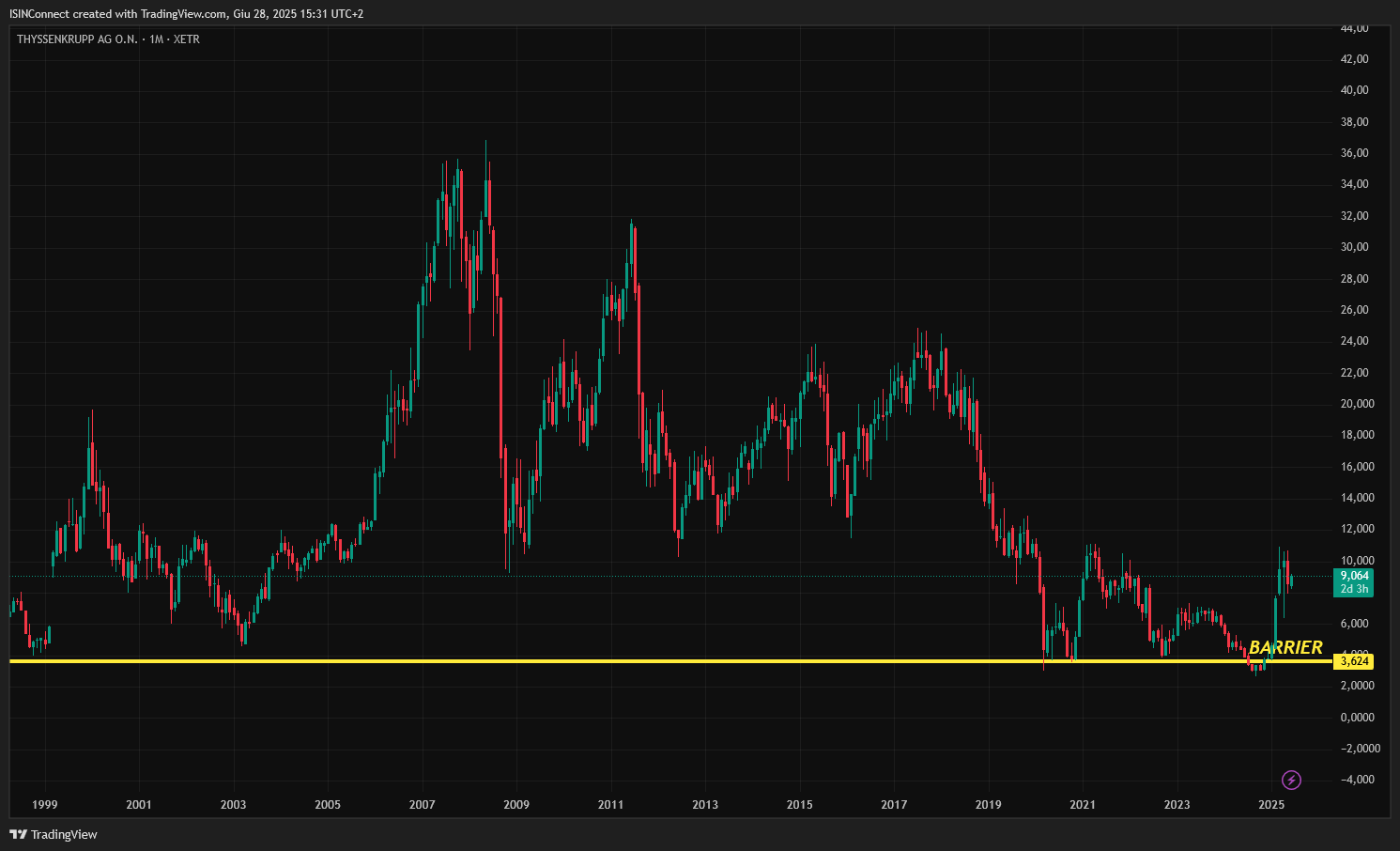Image resolution: width=1400 pixels, height=851 pixels.
Task: Click the 28,00 price scale label
Action: coord(1355,279)
